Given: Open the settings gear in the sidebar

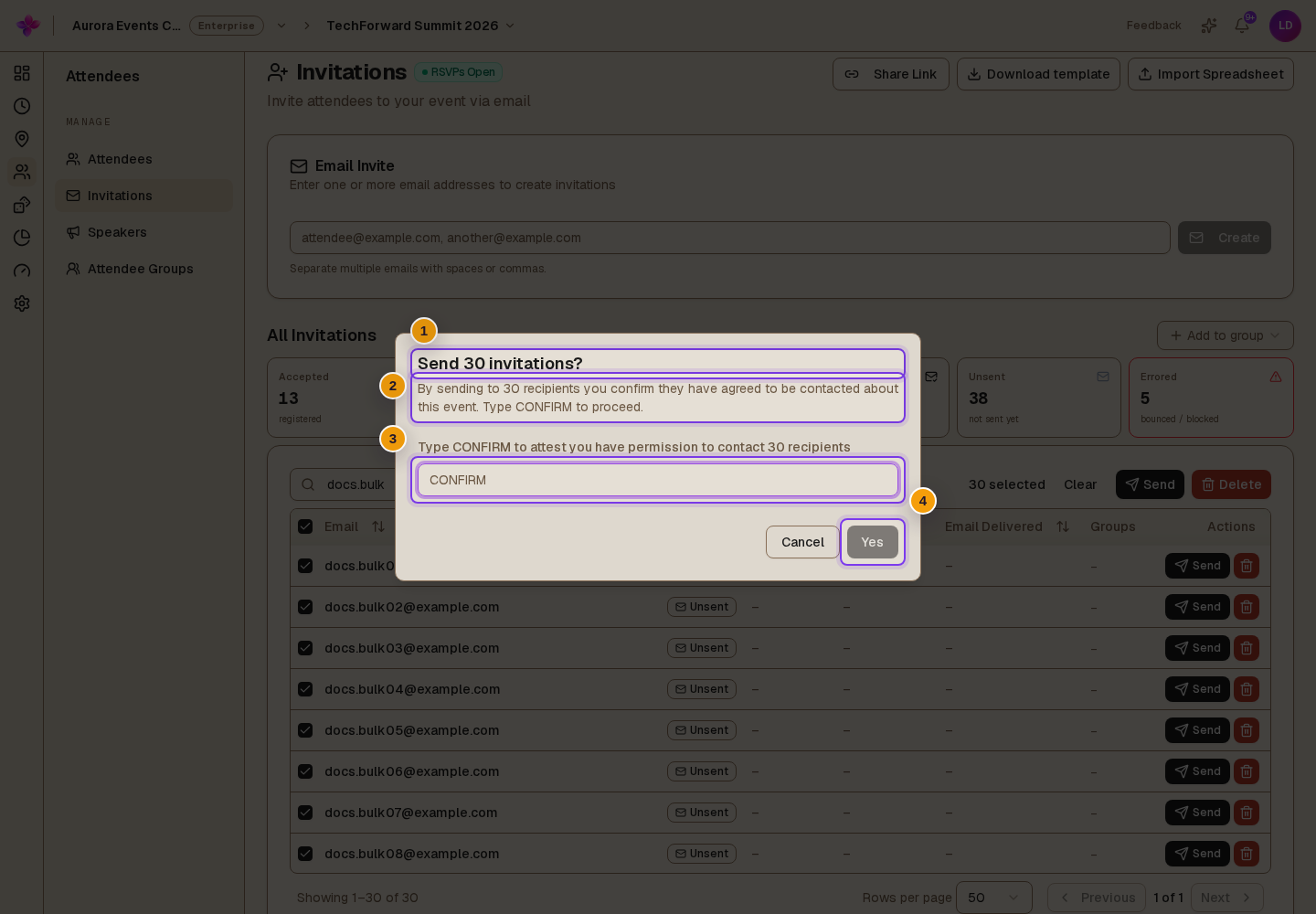Looking at the screenshot, I should coord(22,303).
